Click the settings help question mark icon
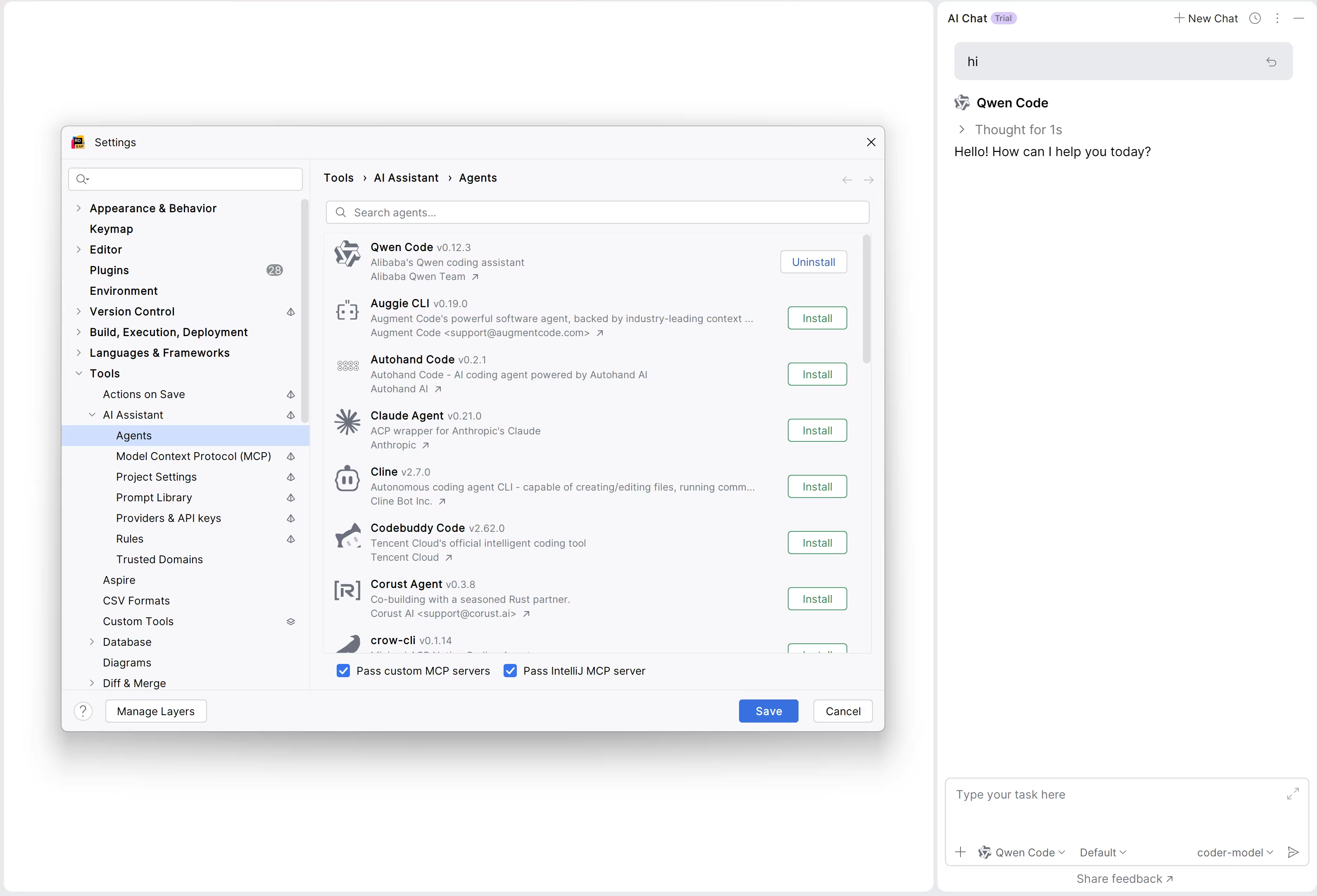 pos(83,711)
